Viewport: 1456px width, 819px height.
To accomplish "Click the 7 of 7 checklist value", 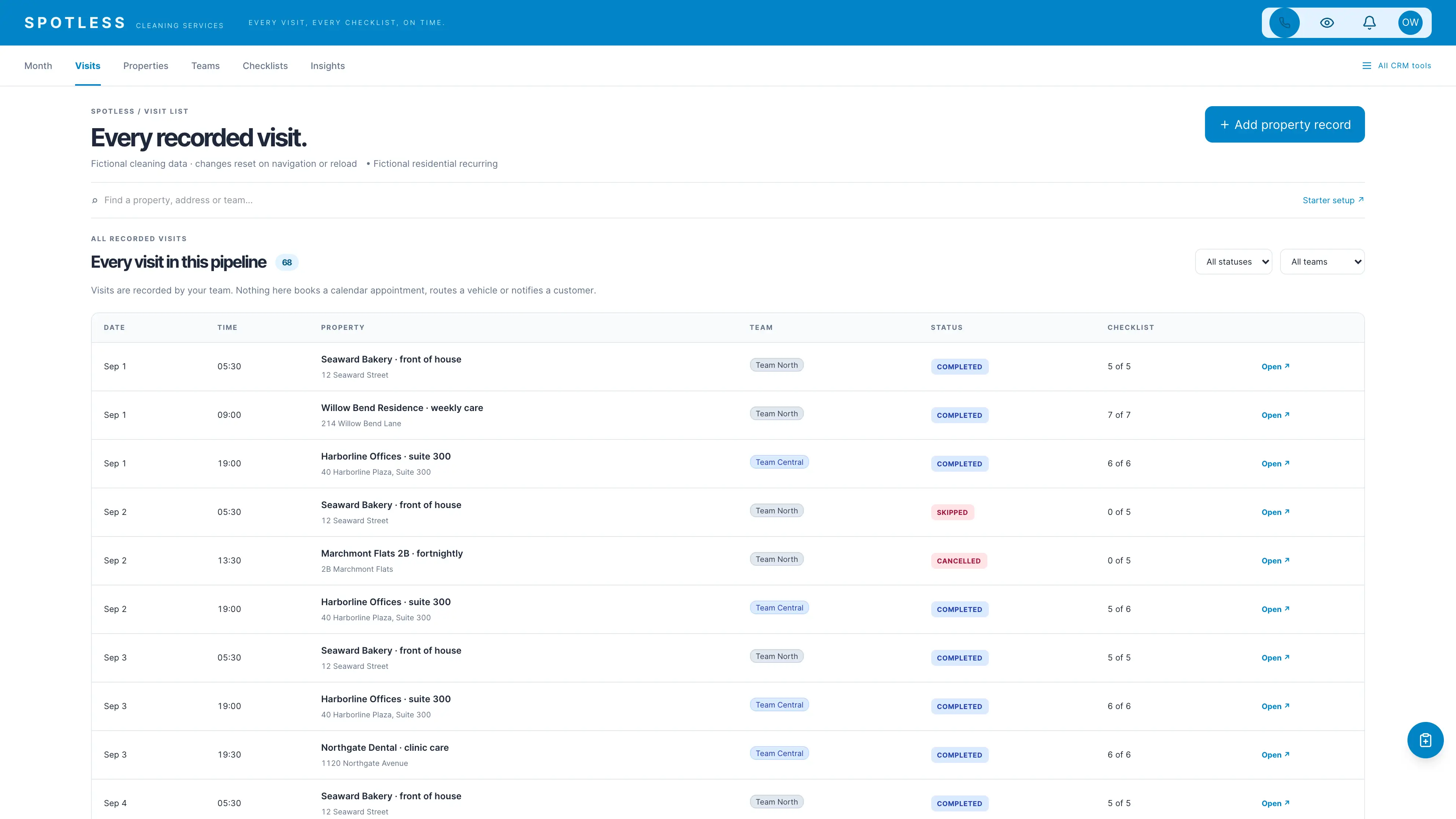I will click(x=1119, y=415).
